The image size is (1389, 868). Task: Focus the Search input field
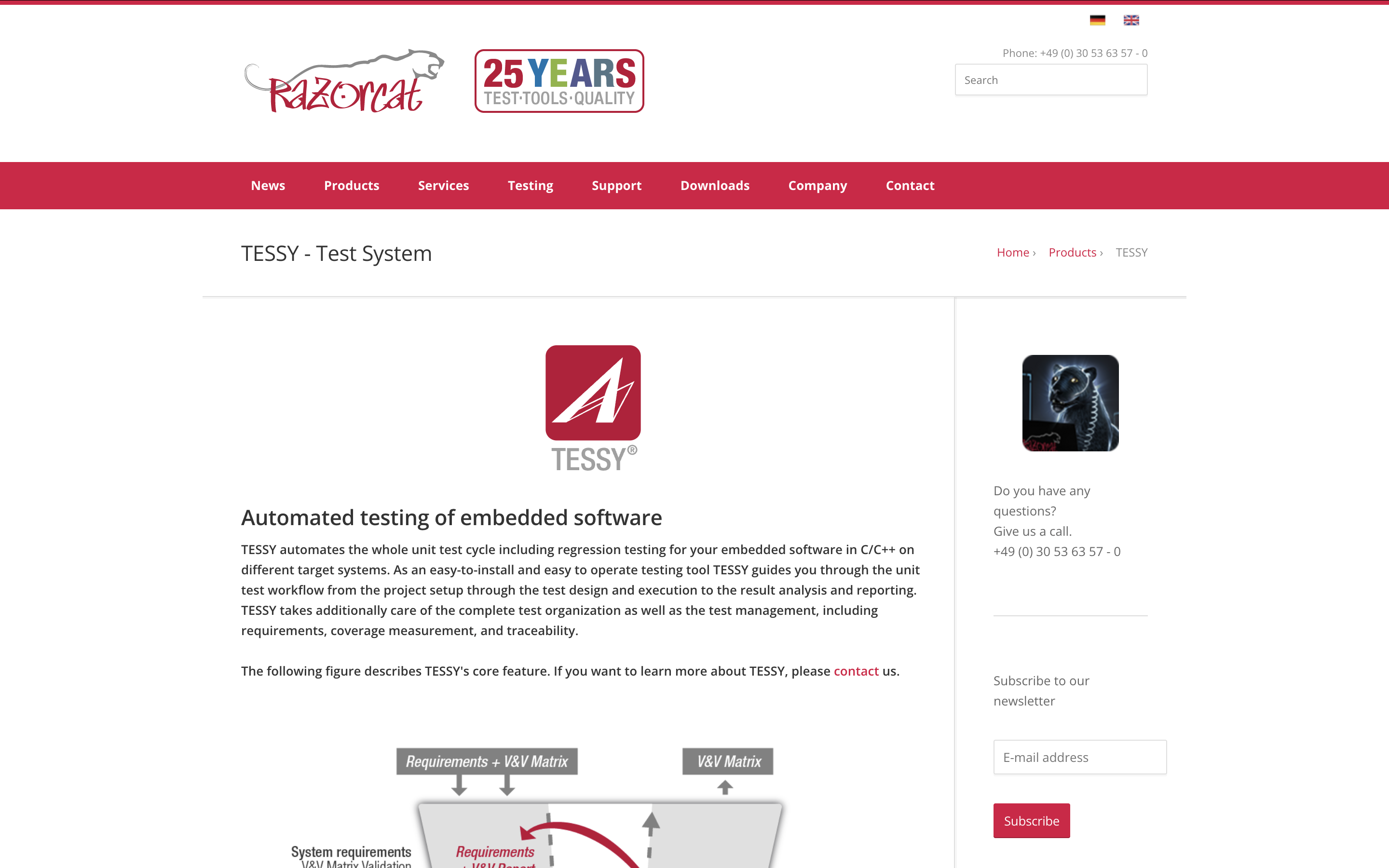1050,80
